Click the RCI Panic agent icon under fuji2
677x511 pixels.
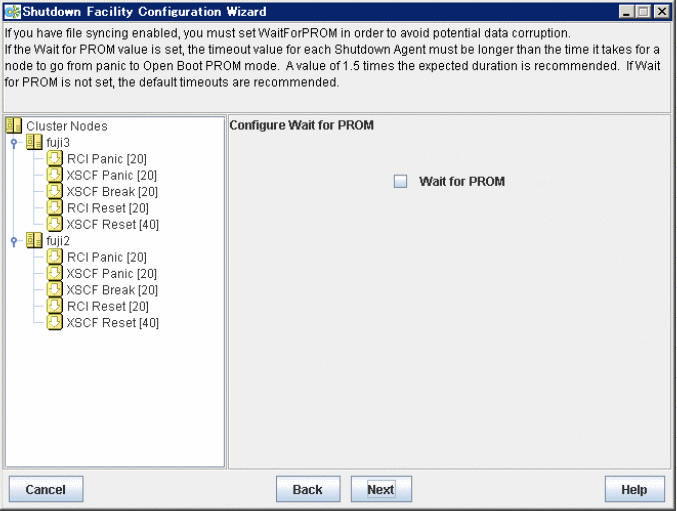(x=54, y=257)
